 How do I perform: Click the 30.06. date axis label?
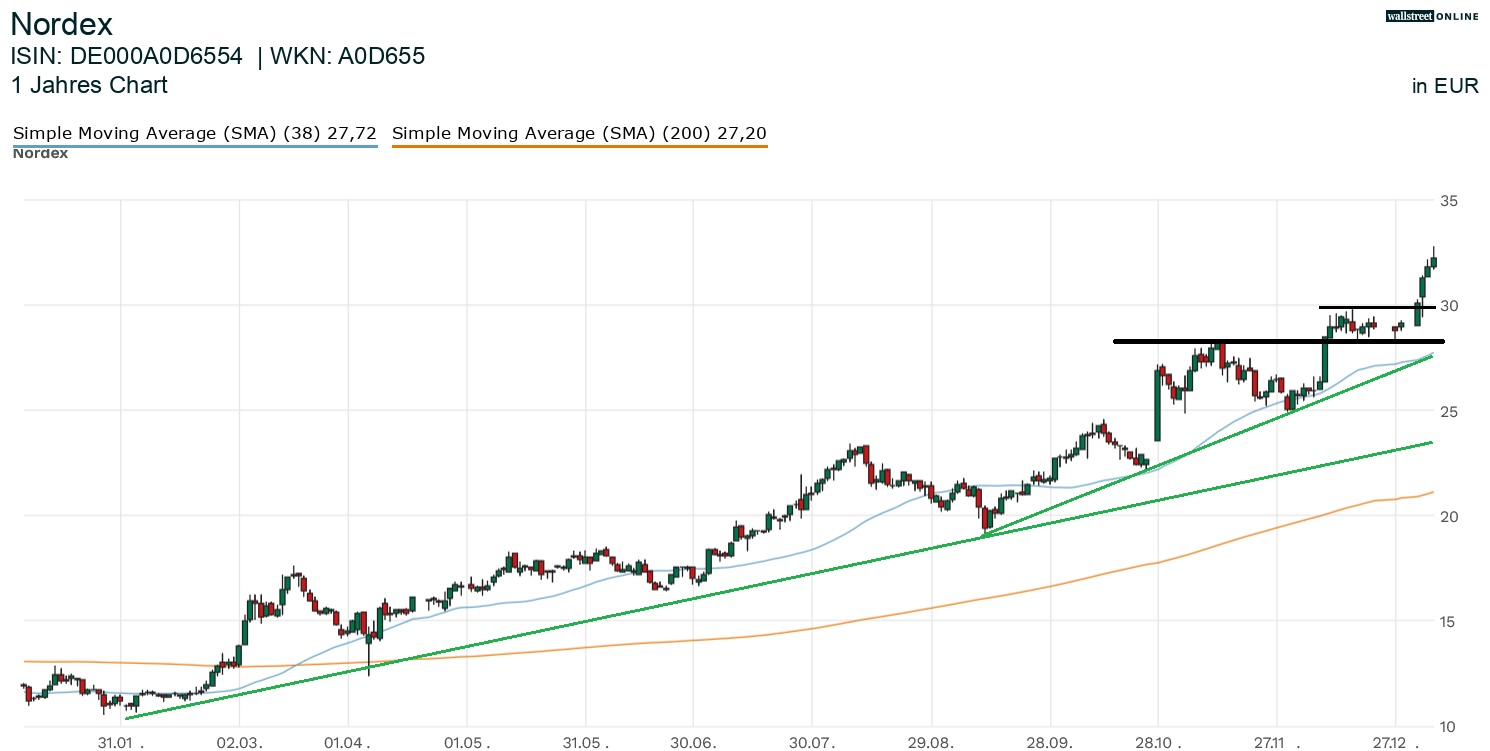pyautogui.click(x=693, y=743)
